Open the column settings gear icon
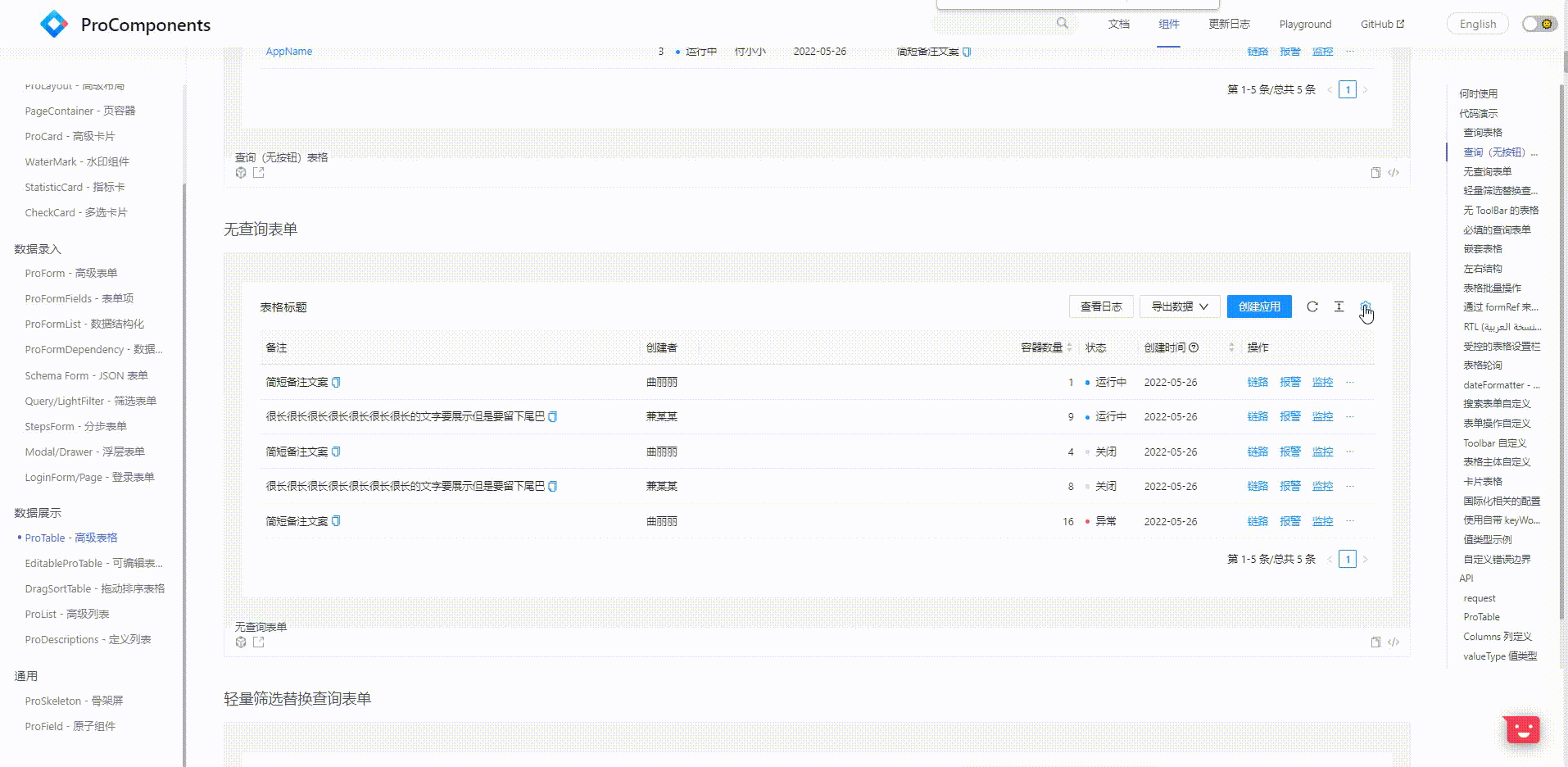The image size is (1568, 767). tap(1366, 306)
